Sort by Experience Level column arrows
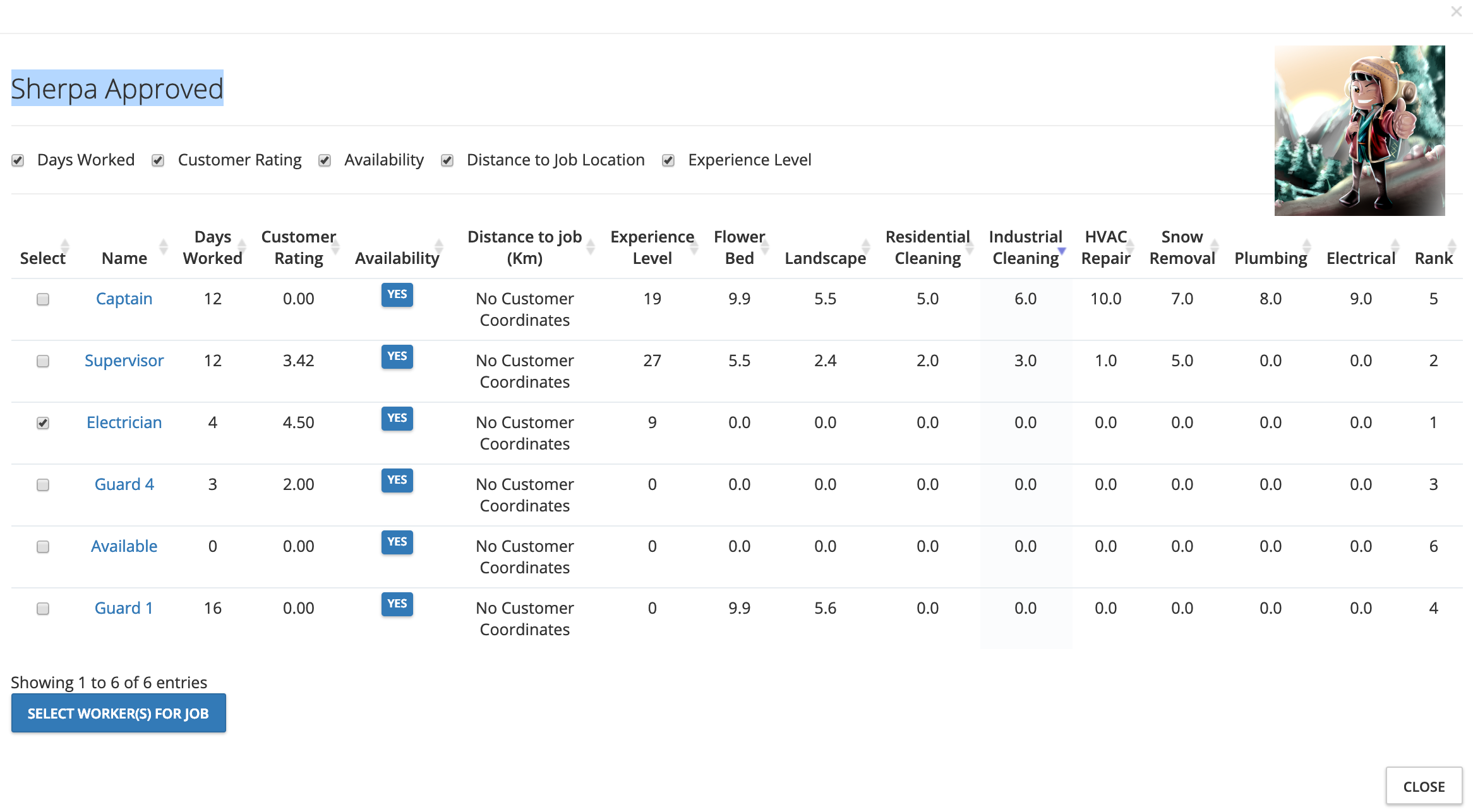The width and height of the screenshot is (1473, 812). pyautogui.click(x=694, y=247)
